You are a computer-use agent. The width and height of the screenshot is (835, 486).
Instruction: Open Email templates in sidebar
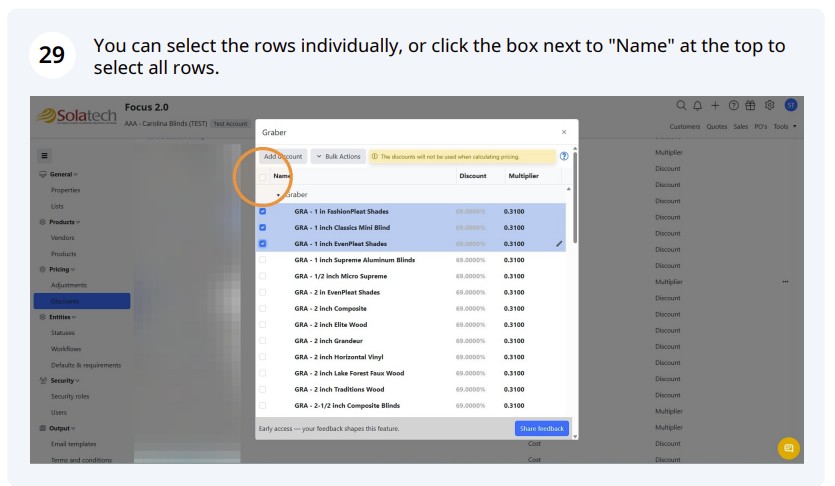pyautogui.click(x=73, y=444)
